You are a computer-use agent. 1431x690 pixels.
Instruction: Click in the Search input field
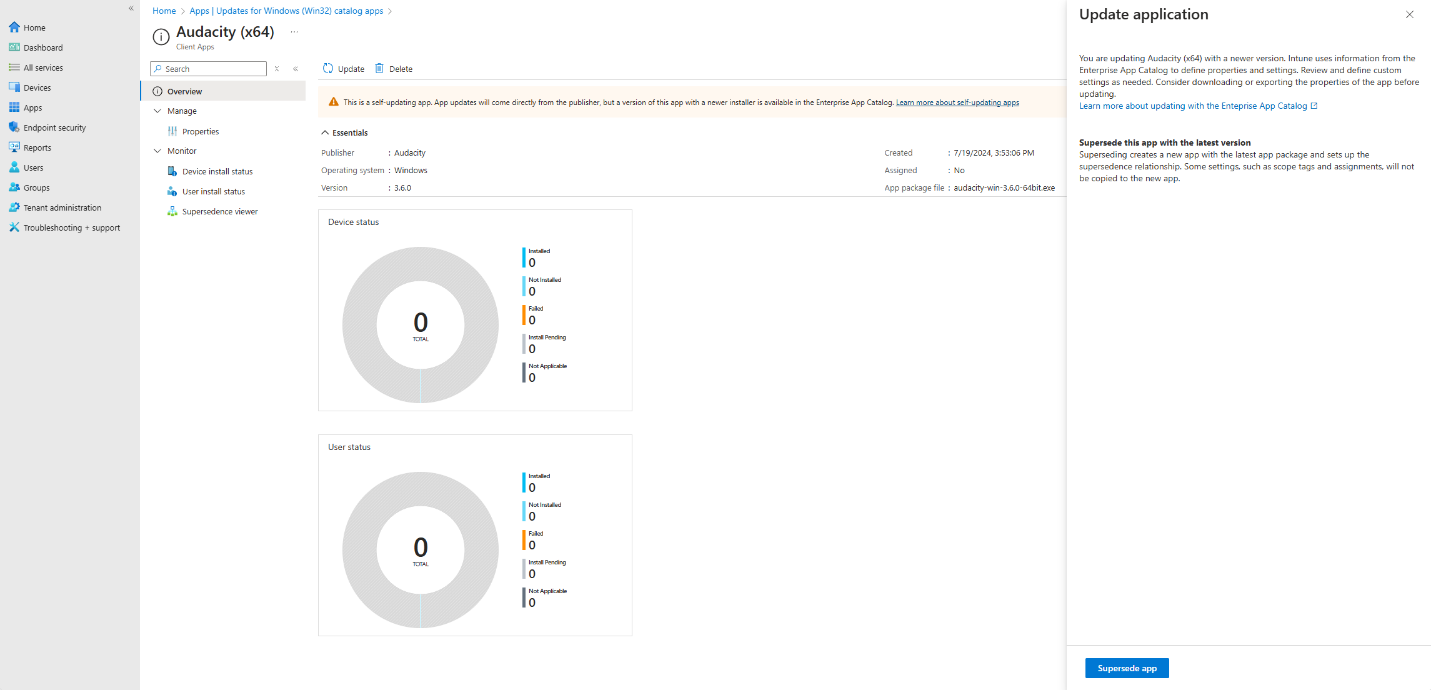pos(209,69)
